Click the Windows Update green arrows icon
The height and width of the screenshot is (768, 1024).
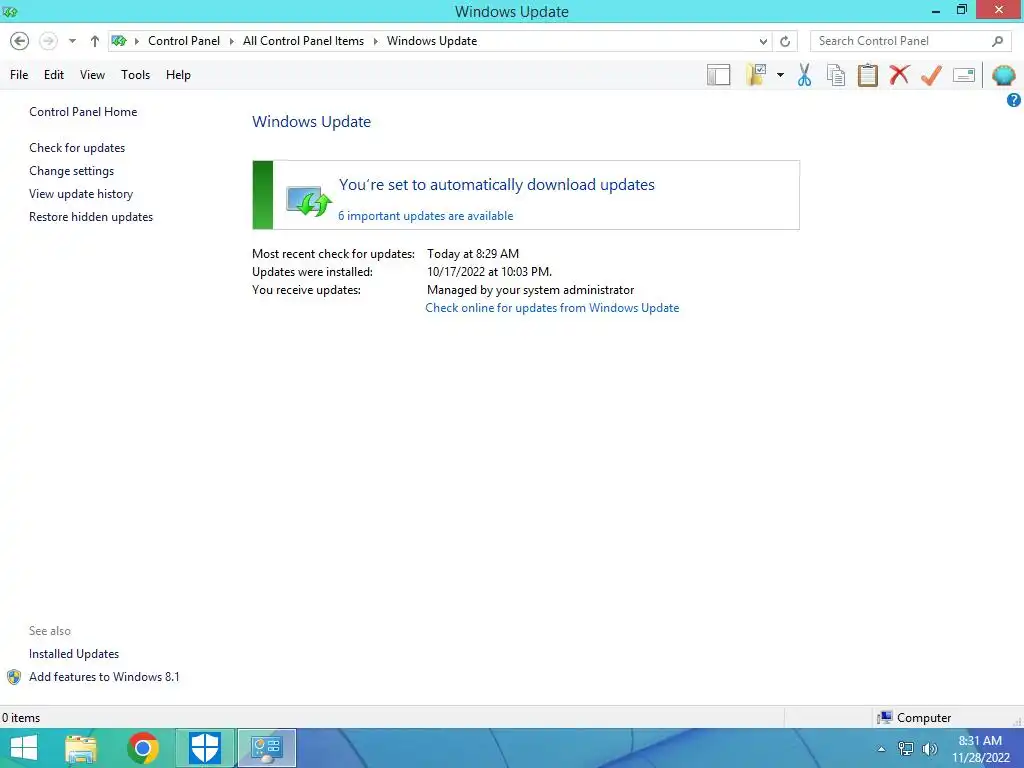[x=308, y=201]
